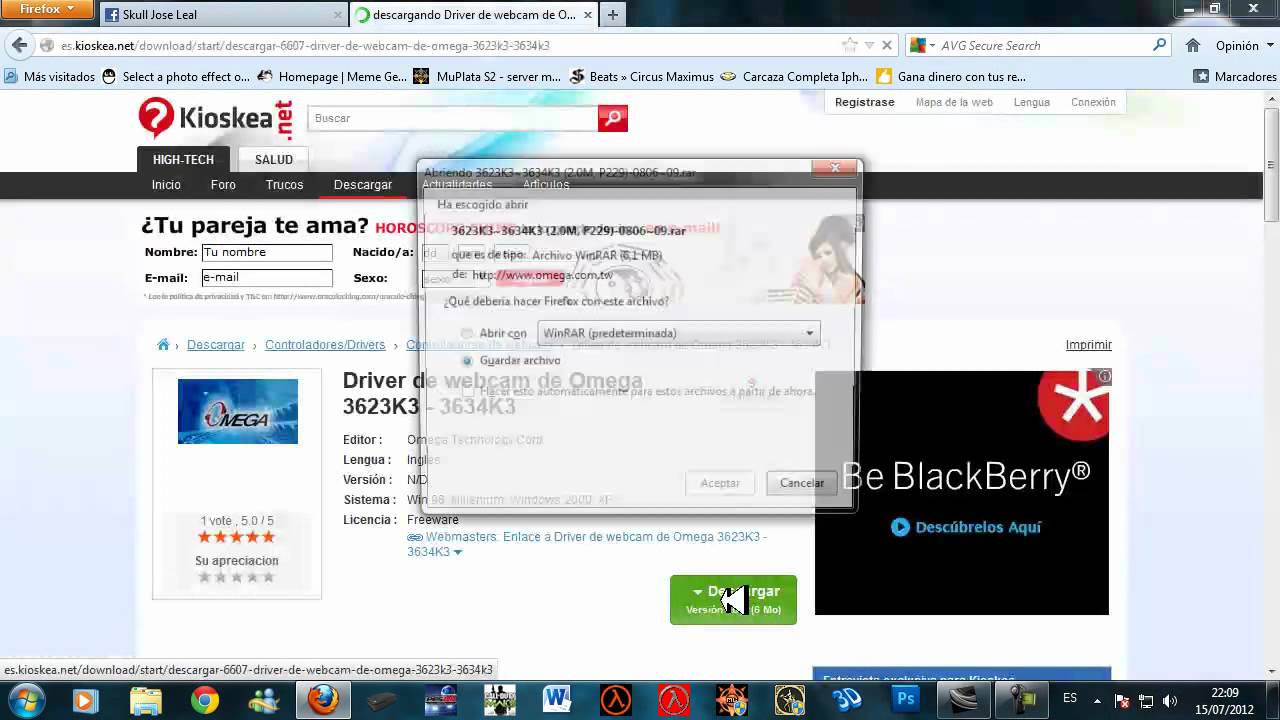Click BlackBerry Descúbrelos Aquí ad
Screen dimensions: 1280x720
(966, 527)
